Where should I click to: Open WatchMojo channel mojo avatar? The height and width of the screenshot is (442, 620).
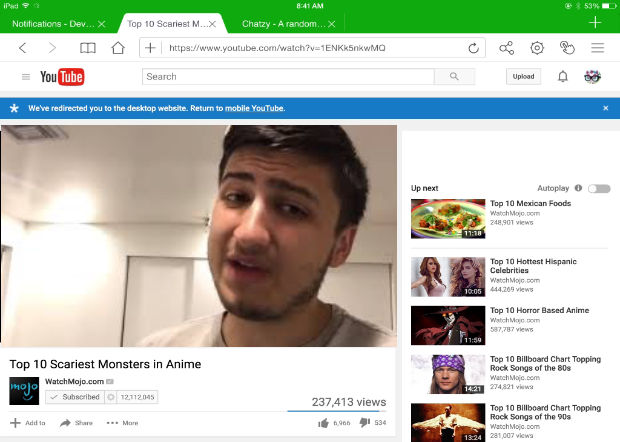(24, 391)
